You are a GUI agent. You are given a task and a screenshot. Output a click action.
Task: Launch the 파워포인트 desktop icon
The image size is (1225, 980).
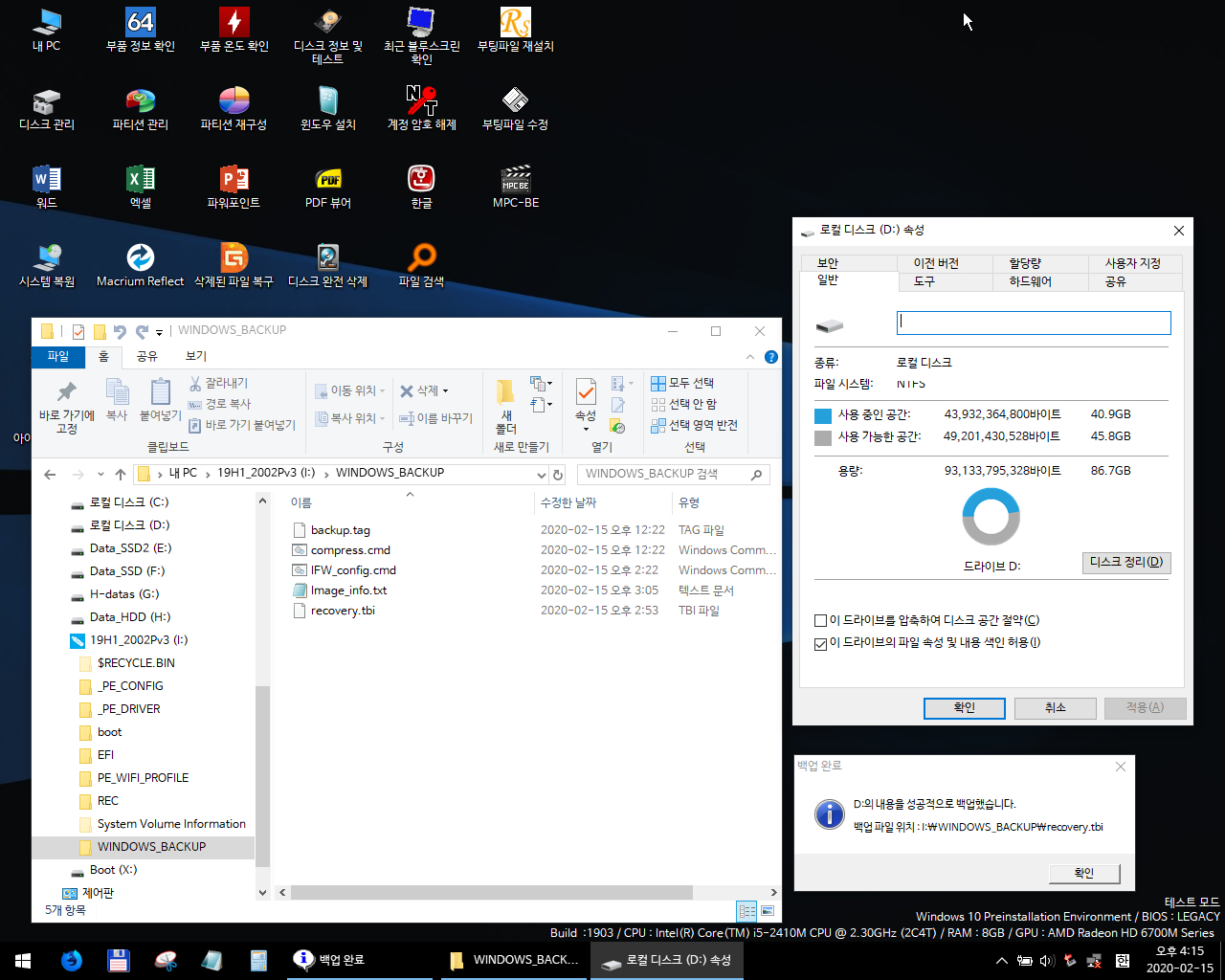[x=234, y=188]
